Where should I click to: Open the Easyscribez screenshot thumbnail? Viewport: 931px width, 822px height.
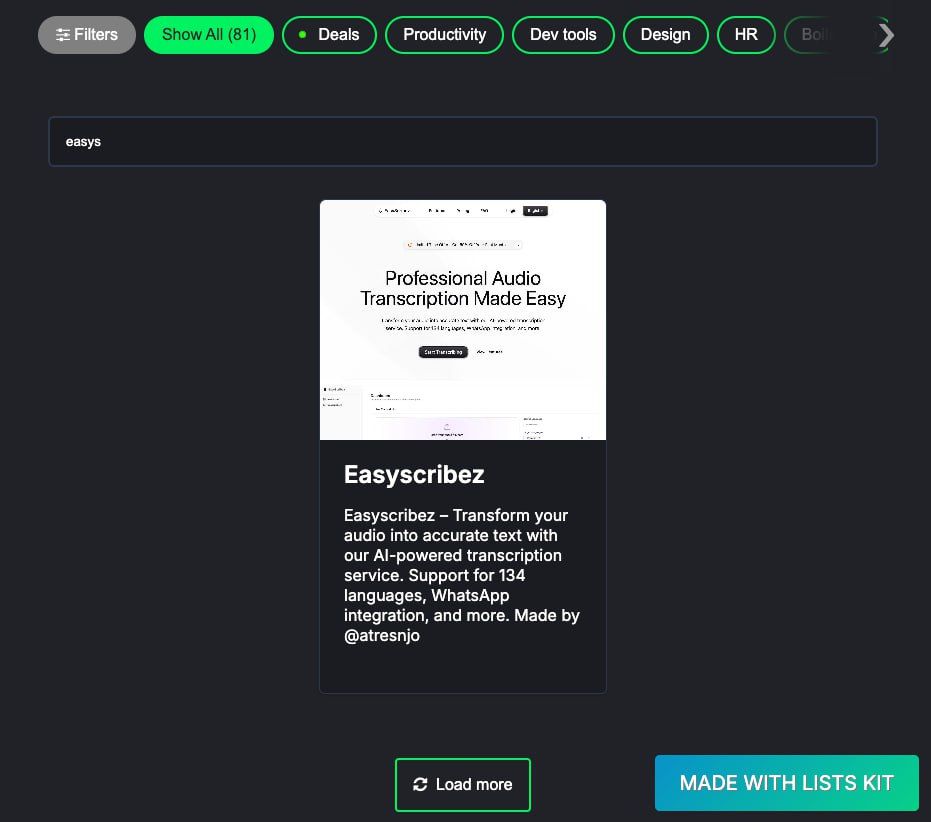[x=463, y=320]
